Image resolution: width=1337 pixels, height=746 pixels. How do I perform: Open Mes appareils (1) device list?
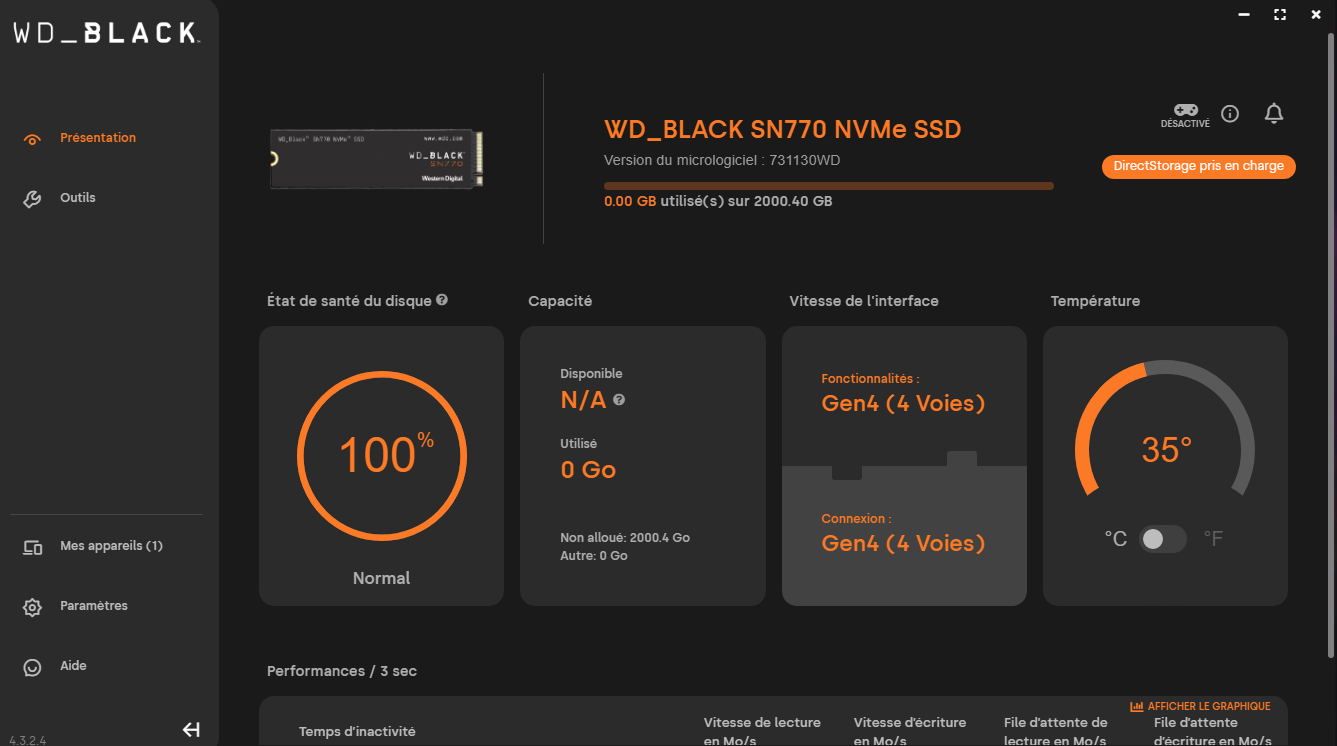[110, 546]
